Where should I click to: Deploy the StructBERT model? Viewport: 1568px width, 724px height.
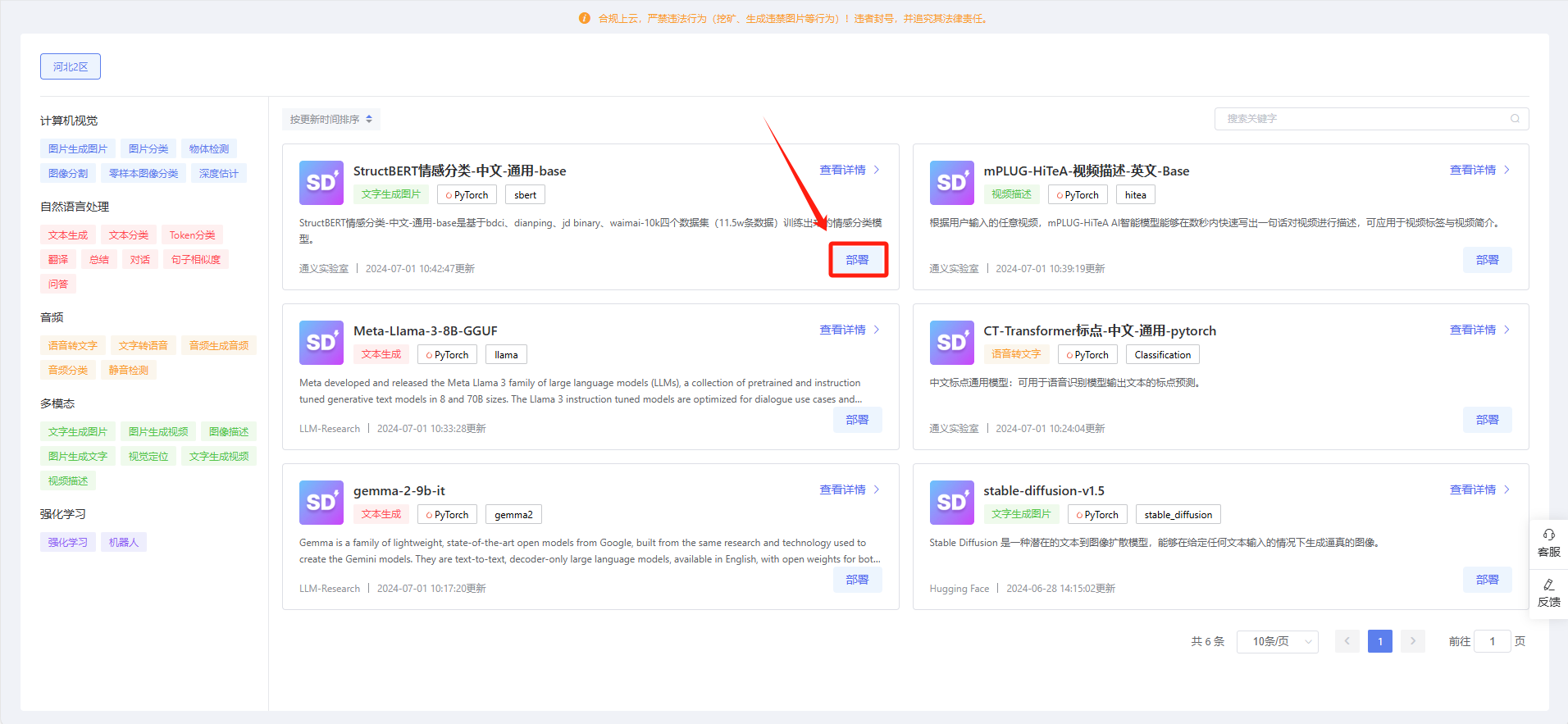tap(857, 260)
